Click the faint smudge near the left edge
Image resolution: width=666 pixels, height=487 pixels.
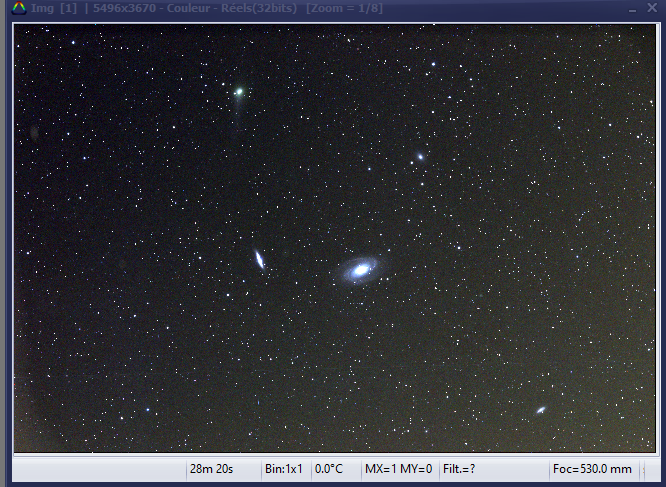[34, 133]
